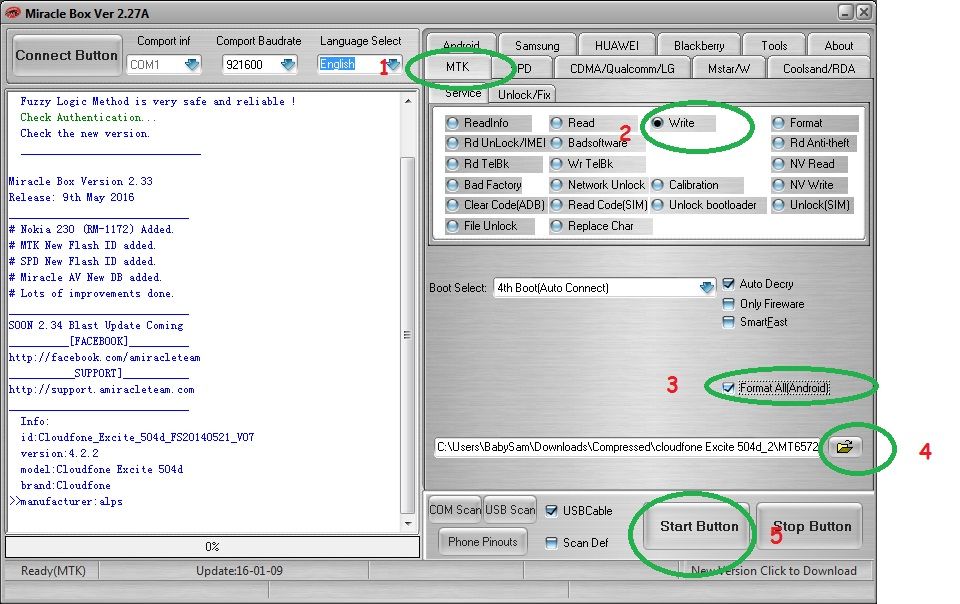Run a USB Scan
The height and width of the screenshot is (604, 960).
(x=510, y=510)
